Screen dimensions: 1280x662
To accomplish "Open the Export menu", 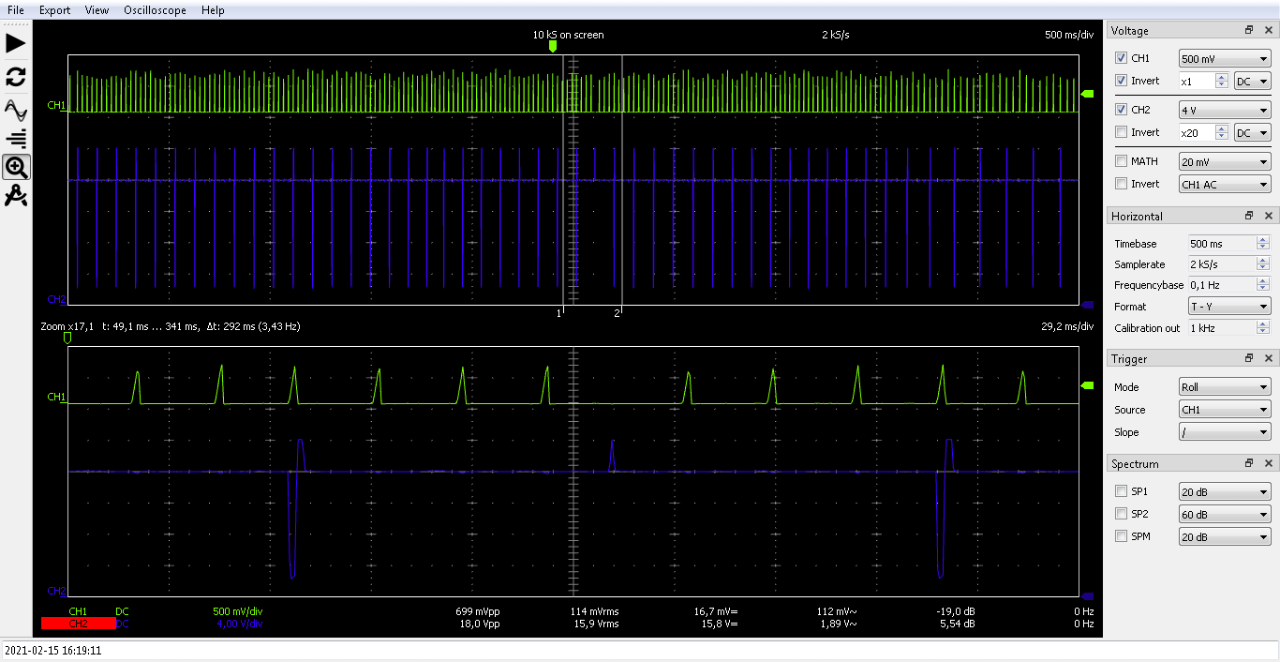I will point(55,10).
